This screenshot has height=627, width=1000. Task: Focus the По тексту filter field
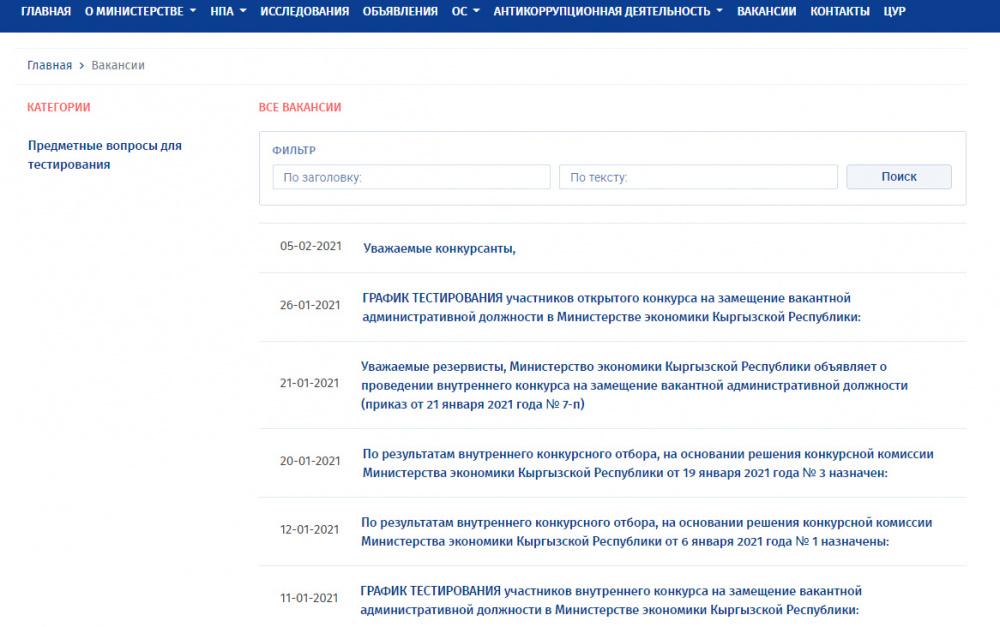click(697, 177)
